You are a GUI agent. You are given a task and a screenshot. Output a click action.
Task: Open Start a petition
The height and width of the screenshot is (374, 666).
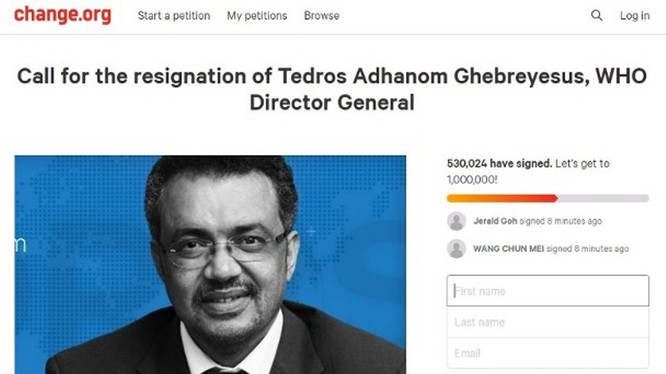tap(174, 16)
